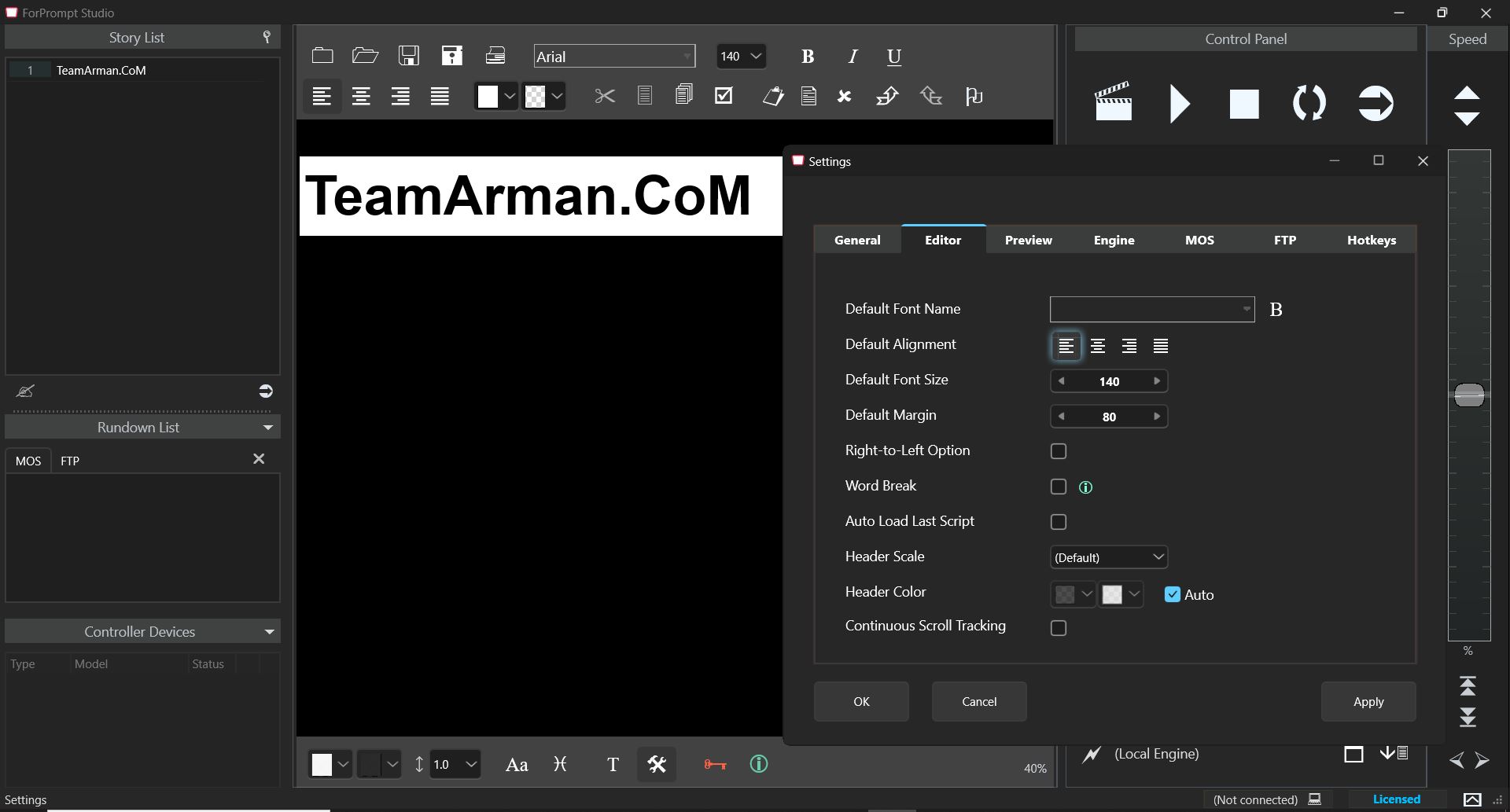Image resolution: width=1510 pixels, height=812 pixels.
Task: Open the MOS settings tab
Action: pos(1199,240)
